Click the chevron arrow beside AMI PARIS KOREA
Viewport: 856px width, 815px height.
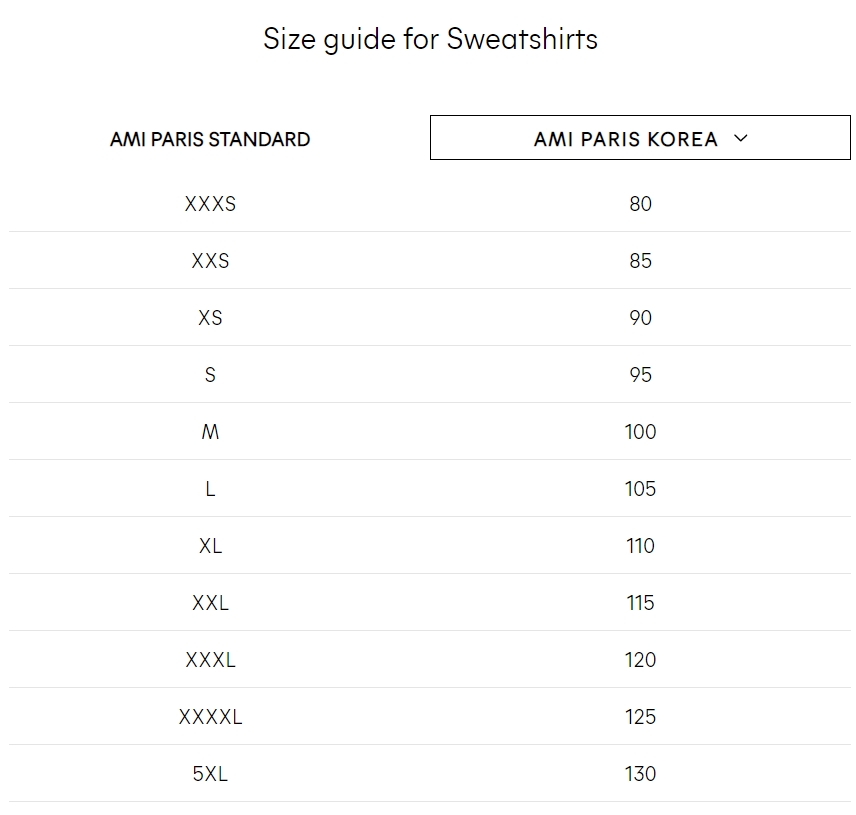click(740, 138)
